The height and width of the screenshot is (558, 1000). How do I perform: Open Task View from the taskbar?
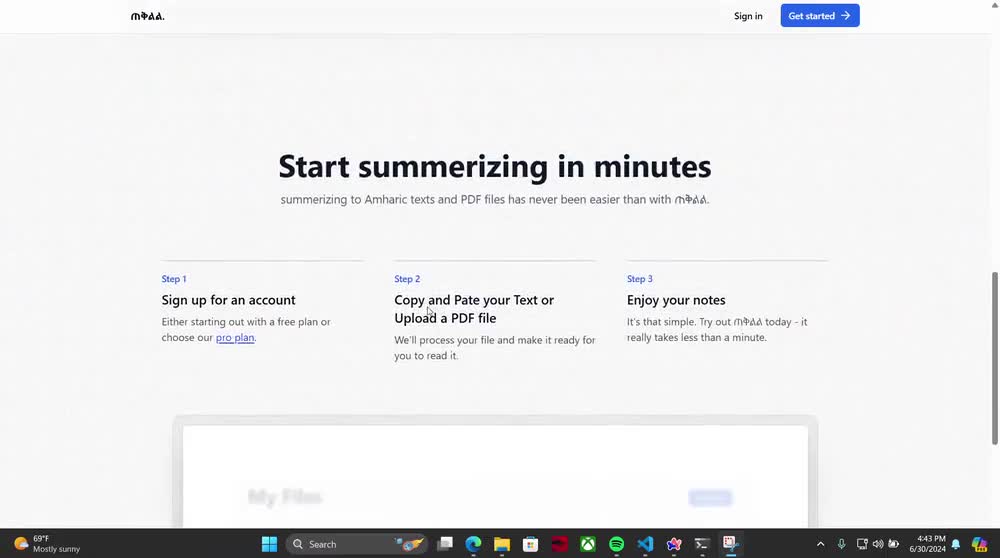[x=445, y=544]
